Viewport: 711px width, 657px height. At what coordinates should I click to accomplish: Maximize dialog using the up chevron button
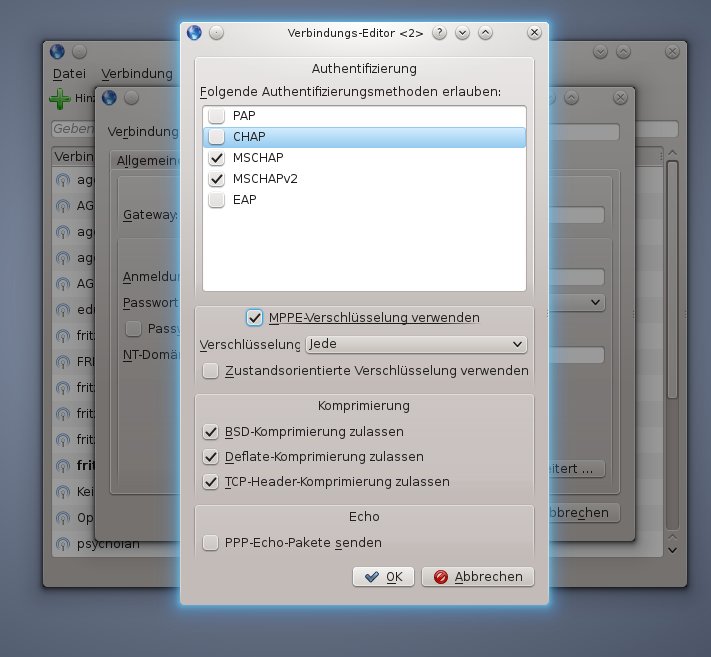485,32
